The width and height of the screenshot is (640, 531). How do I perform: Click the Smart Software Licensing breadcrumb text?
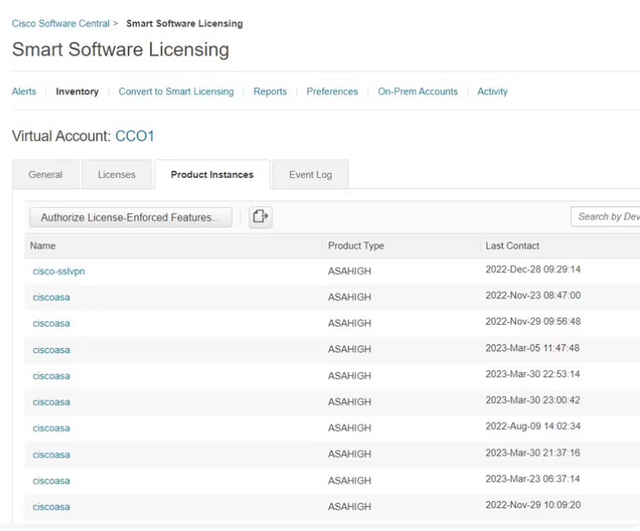pos(184,24)
